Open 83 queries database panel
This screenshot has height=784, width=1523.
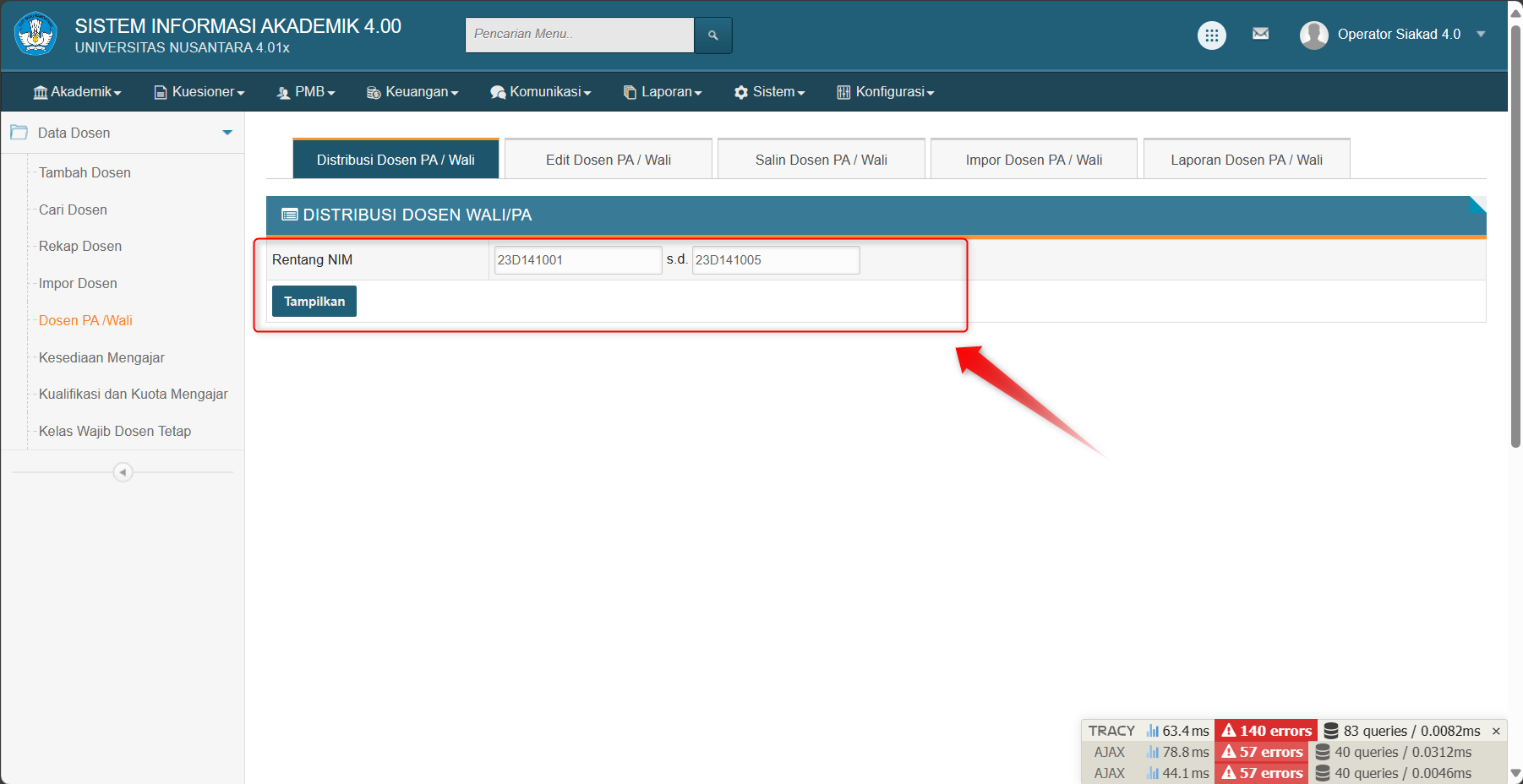[1402, 731]
